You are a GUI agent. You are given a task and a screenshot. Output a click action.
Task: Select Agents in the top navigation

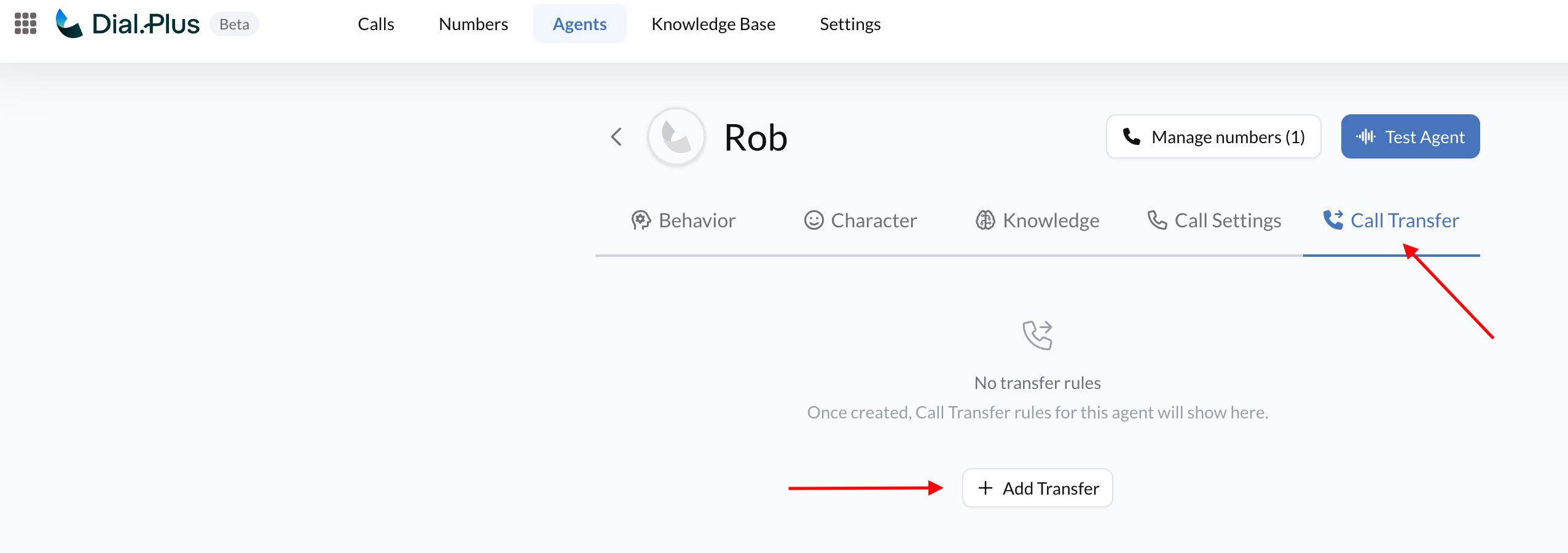coord(579,24)
